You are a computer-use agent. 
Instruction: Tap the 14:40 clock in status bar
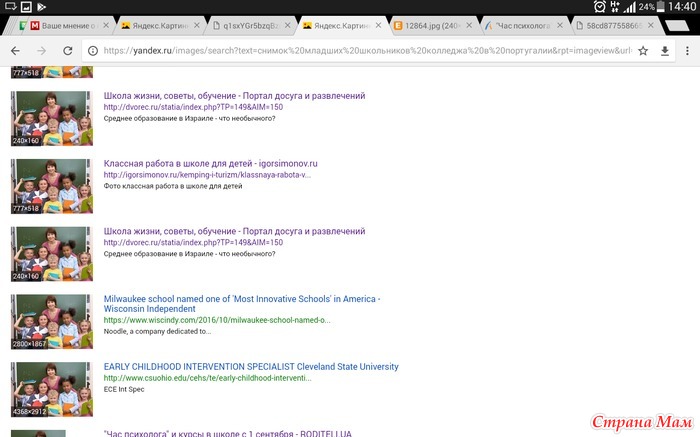click(x=682, y=7)
